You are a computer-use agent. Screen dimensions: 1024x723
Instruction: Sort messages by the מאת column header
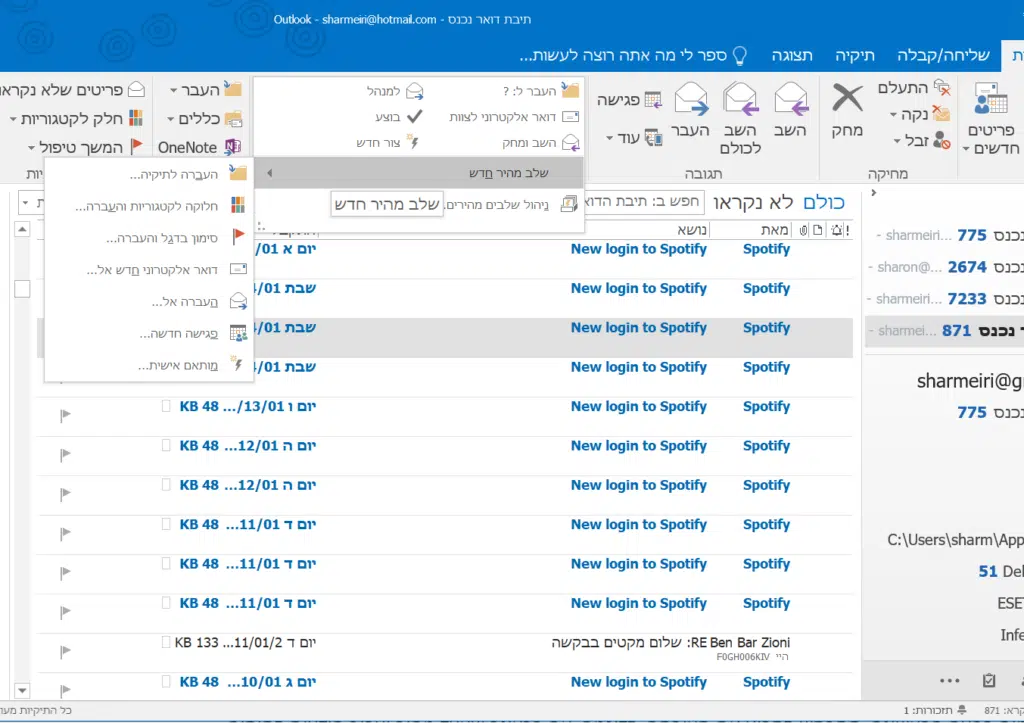774,230
